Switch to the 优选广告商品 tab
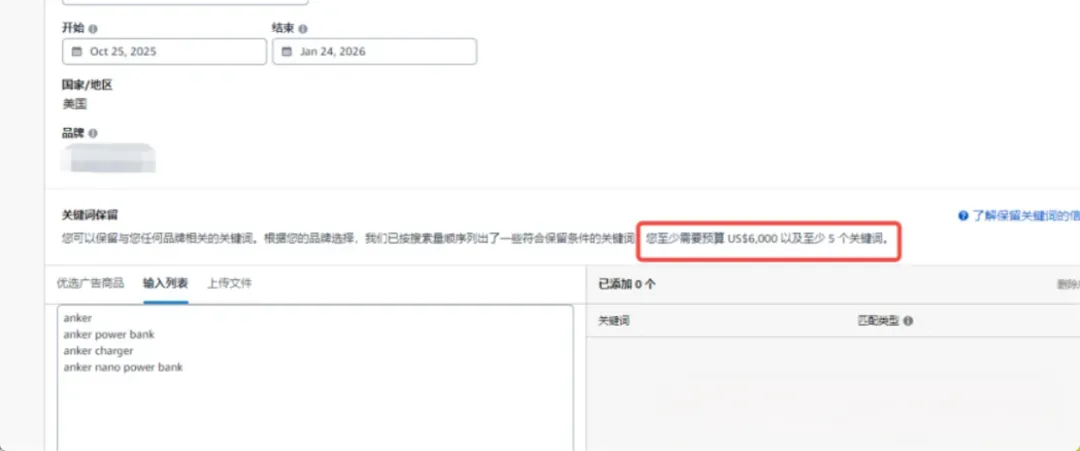 pos(90,283)
